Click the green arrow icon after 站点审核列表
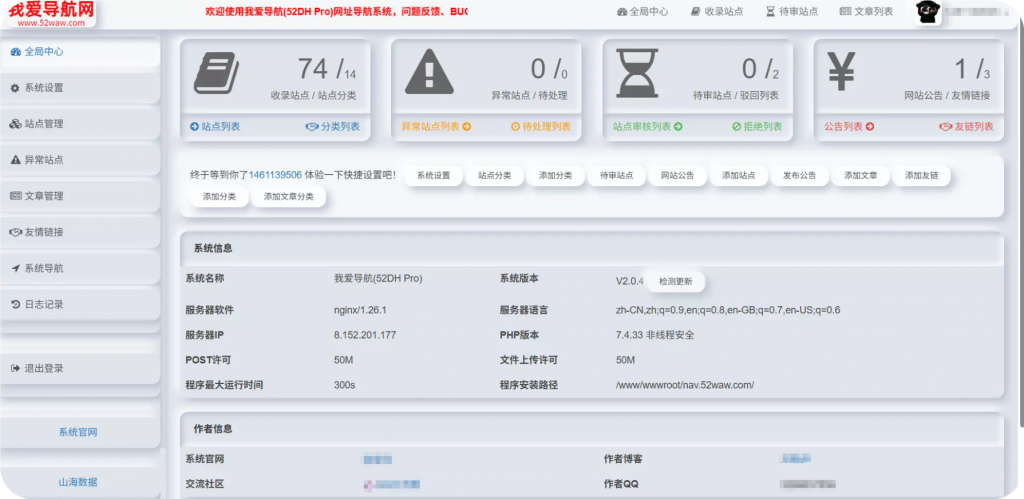This screenshot has height=499, width=1024. coord(678,127)
